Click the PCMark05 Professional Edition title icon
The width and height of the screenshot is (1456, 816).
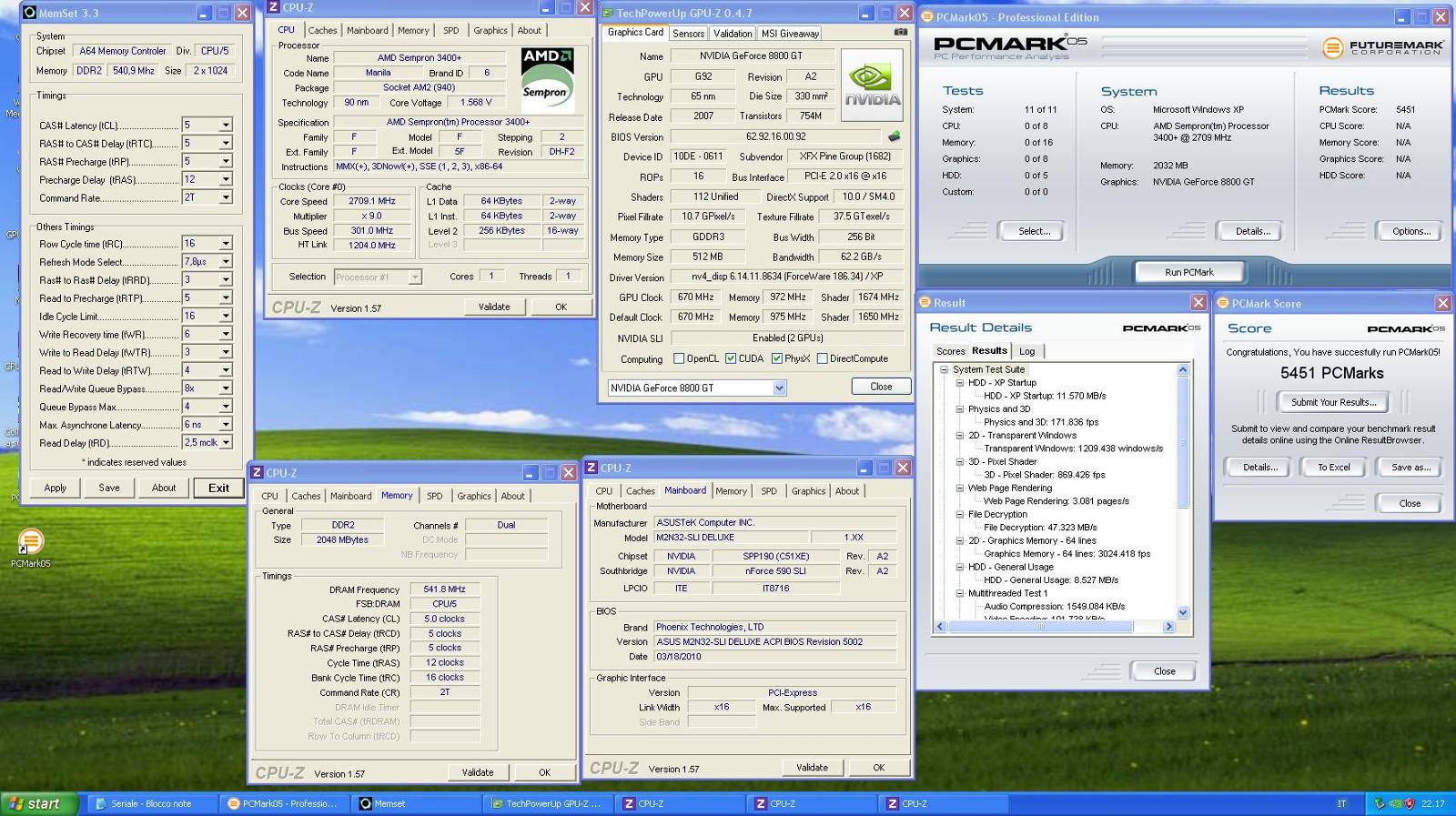pyautogui.click(x=927, y=16)
